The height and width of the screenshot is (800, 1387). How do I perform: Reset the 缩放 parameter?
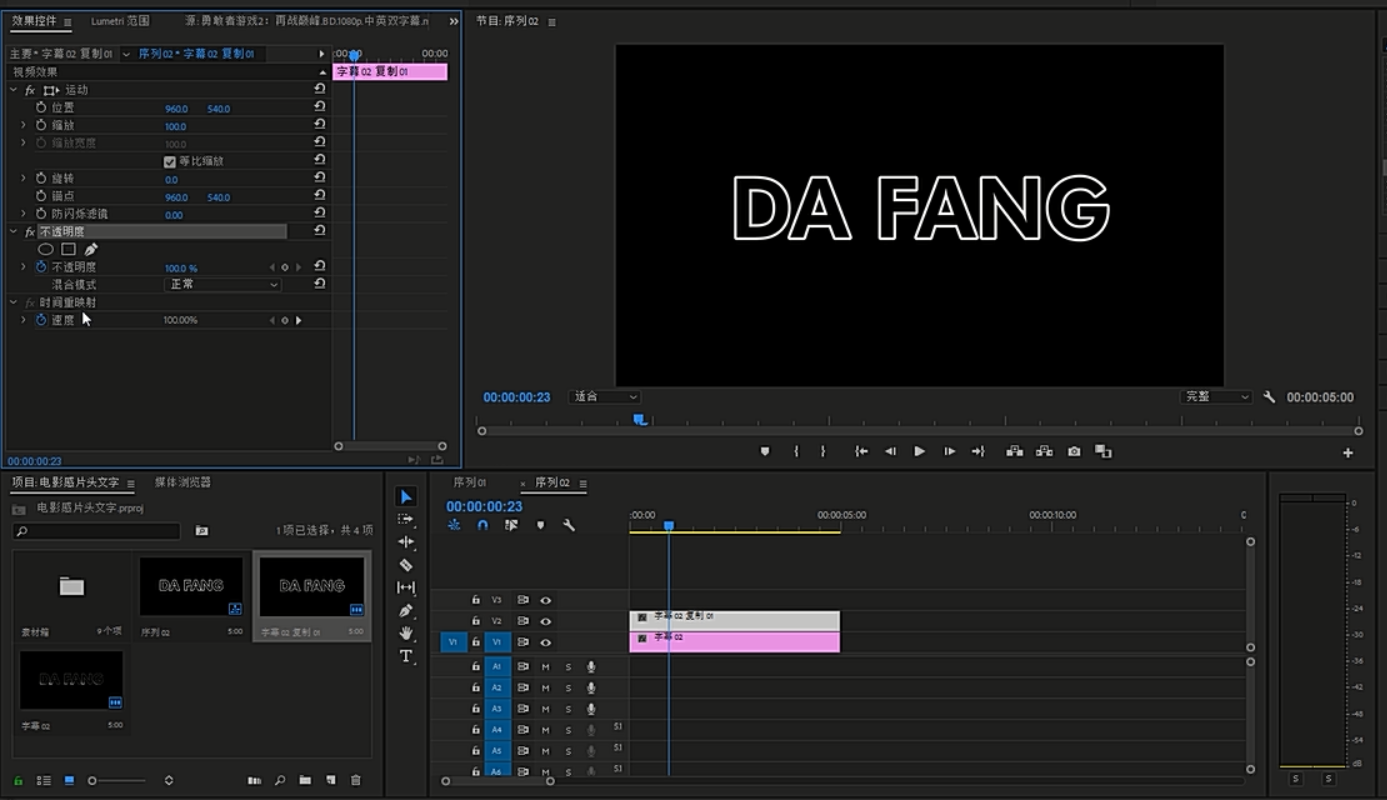click(319, 125)
